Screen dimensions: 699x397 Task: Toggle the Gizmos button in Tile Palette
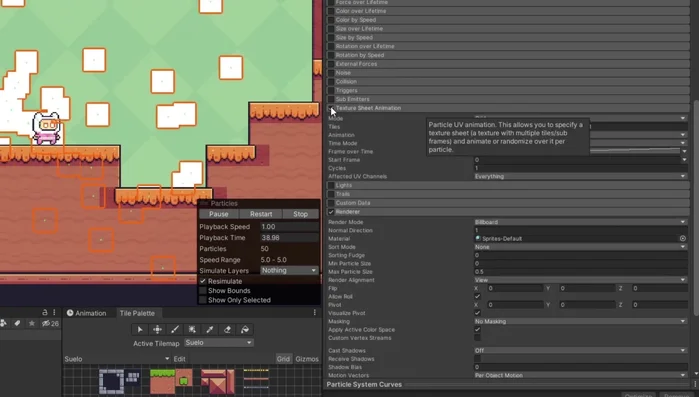tap(307, 359)
